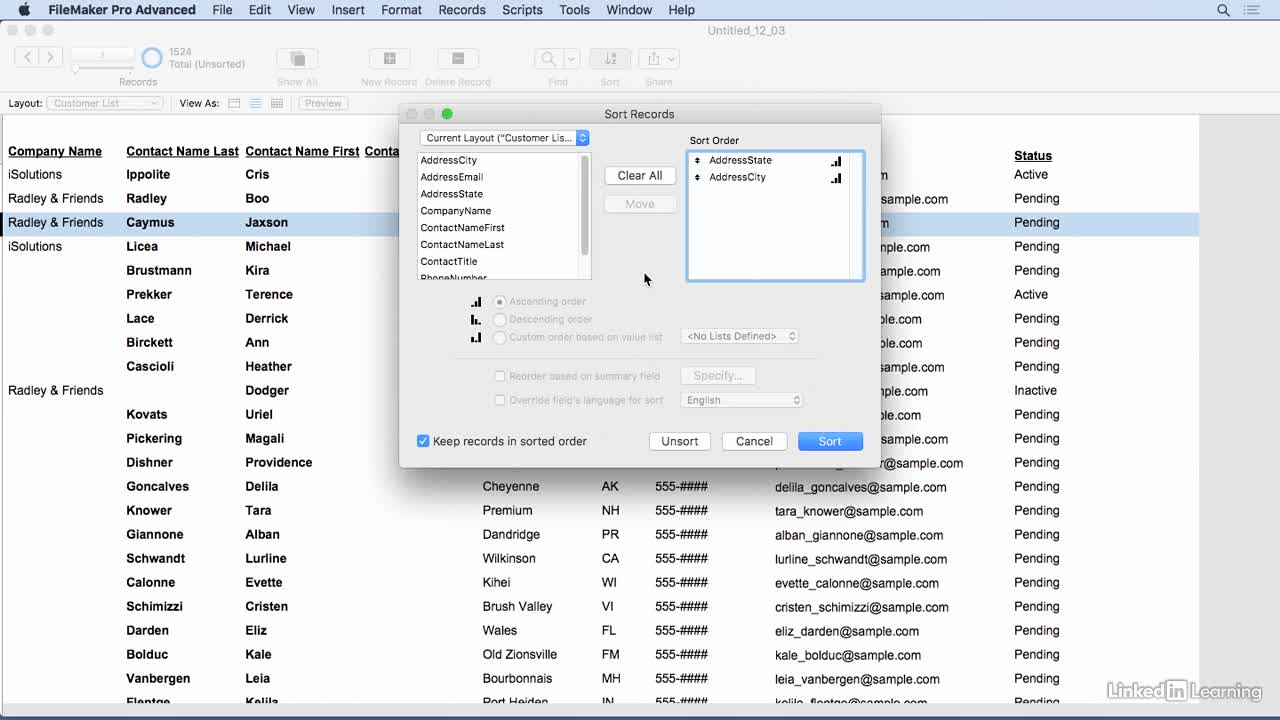The image size is (1280, 720).
Task: Go to the next record arrow
Action: click(x=50, y=58)
